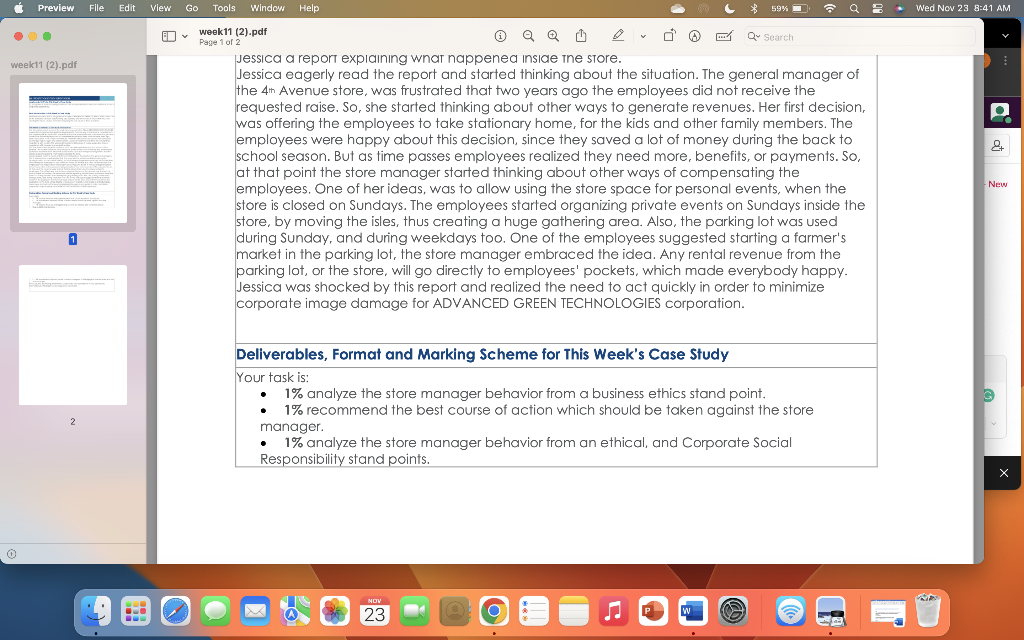Select the page 2 thumbnail in sidebar
The image size is (1024, 640).
click(x=72, y=335)
